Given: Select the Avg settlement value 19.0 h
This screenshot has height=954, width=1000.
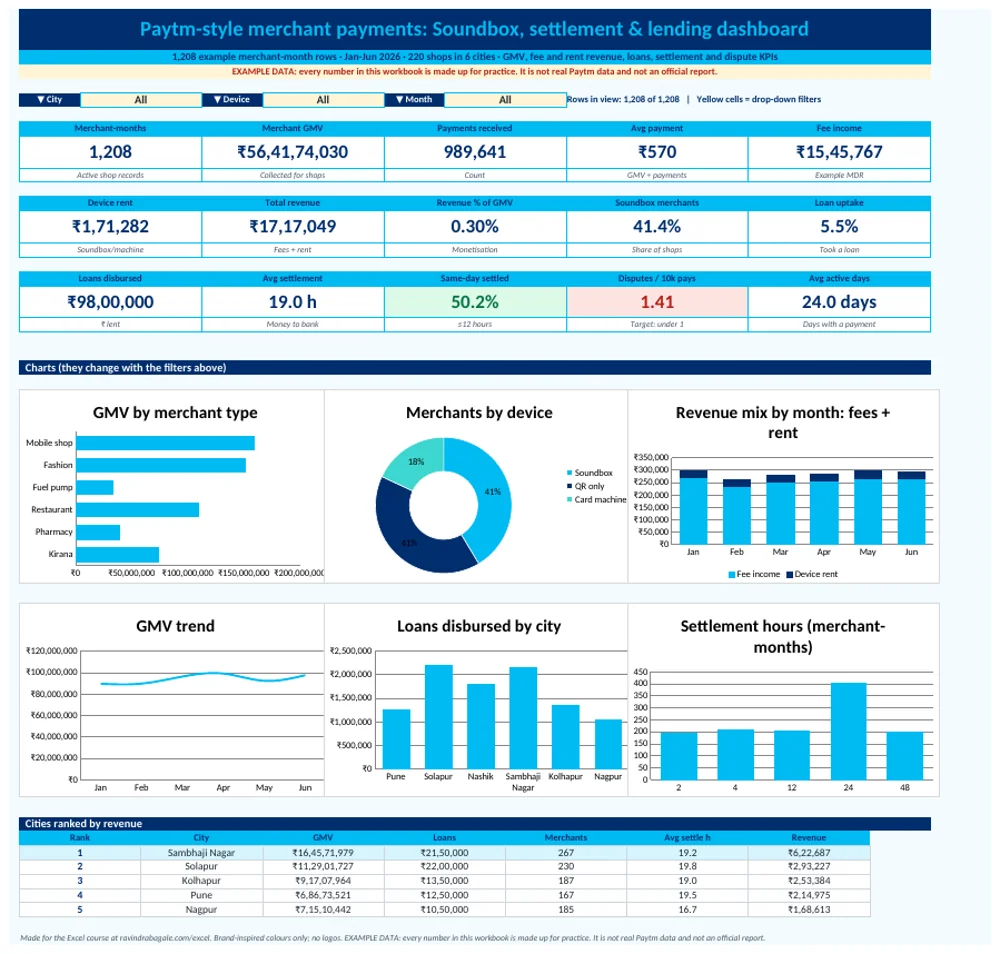Looking at the screenshot, I should pos(293,302).
